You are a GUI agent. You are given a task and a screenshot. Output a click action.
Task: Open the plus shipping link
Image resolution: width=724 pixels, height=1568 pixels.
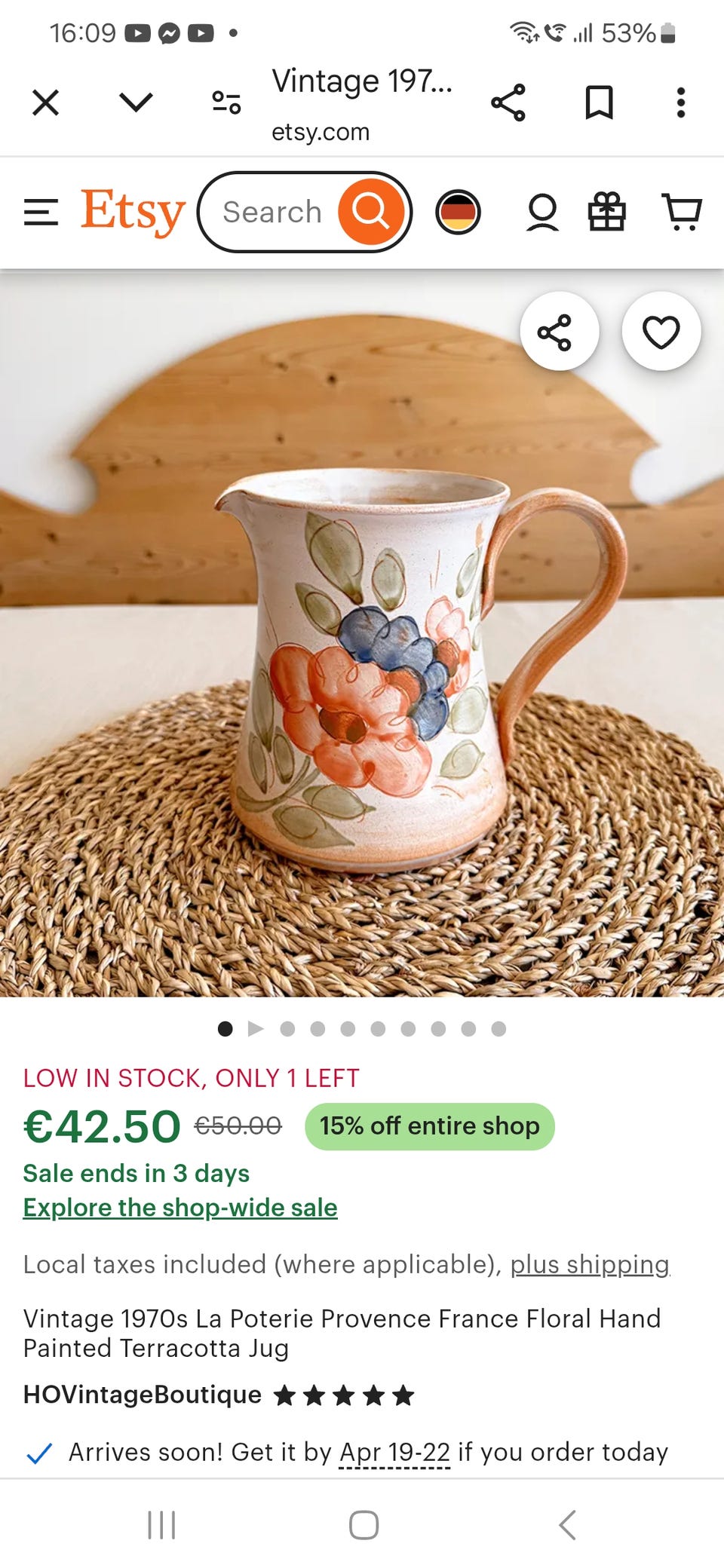(x=590, y=1264)
